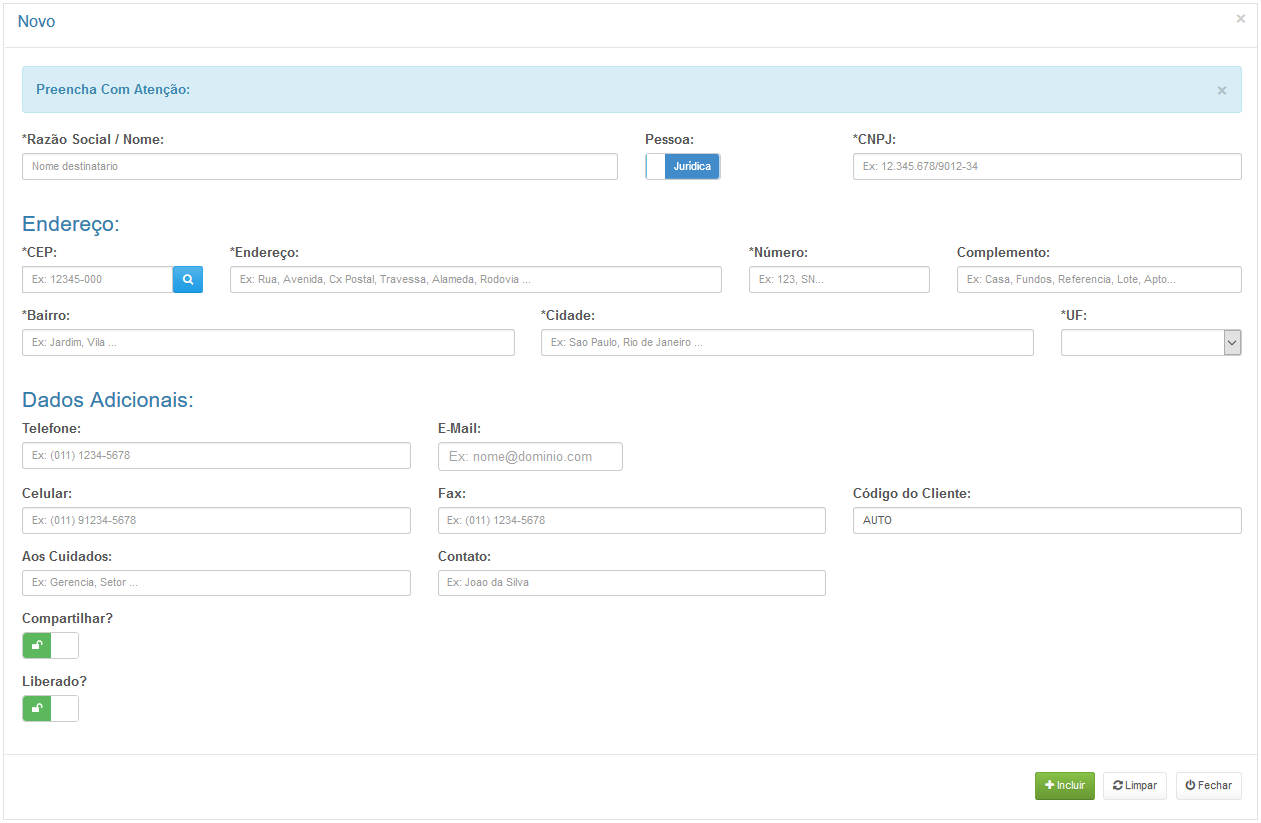Click into the CNPJ field

(1046, 167)
